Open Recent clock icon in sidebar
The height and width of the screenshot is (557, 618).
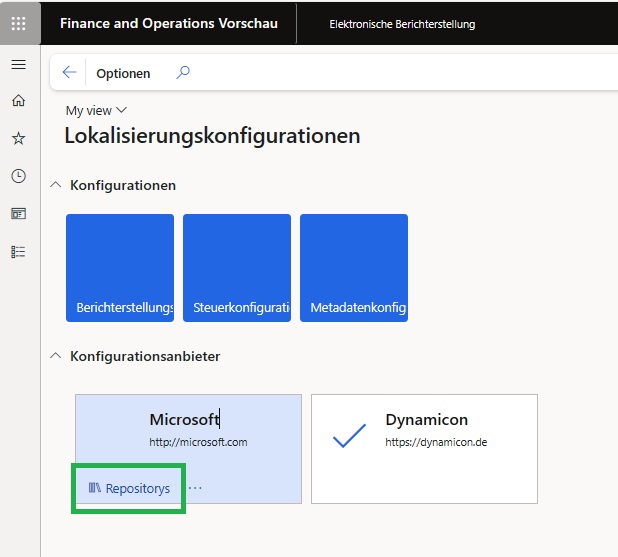[x=18, y=176]
